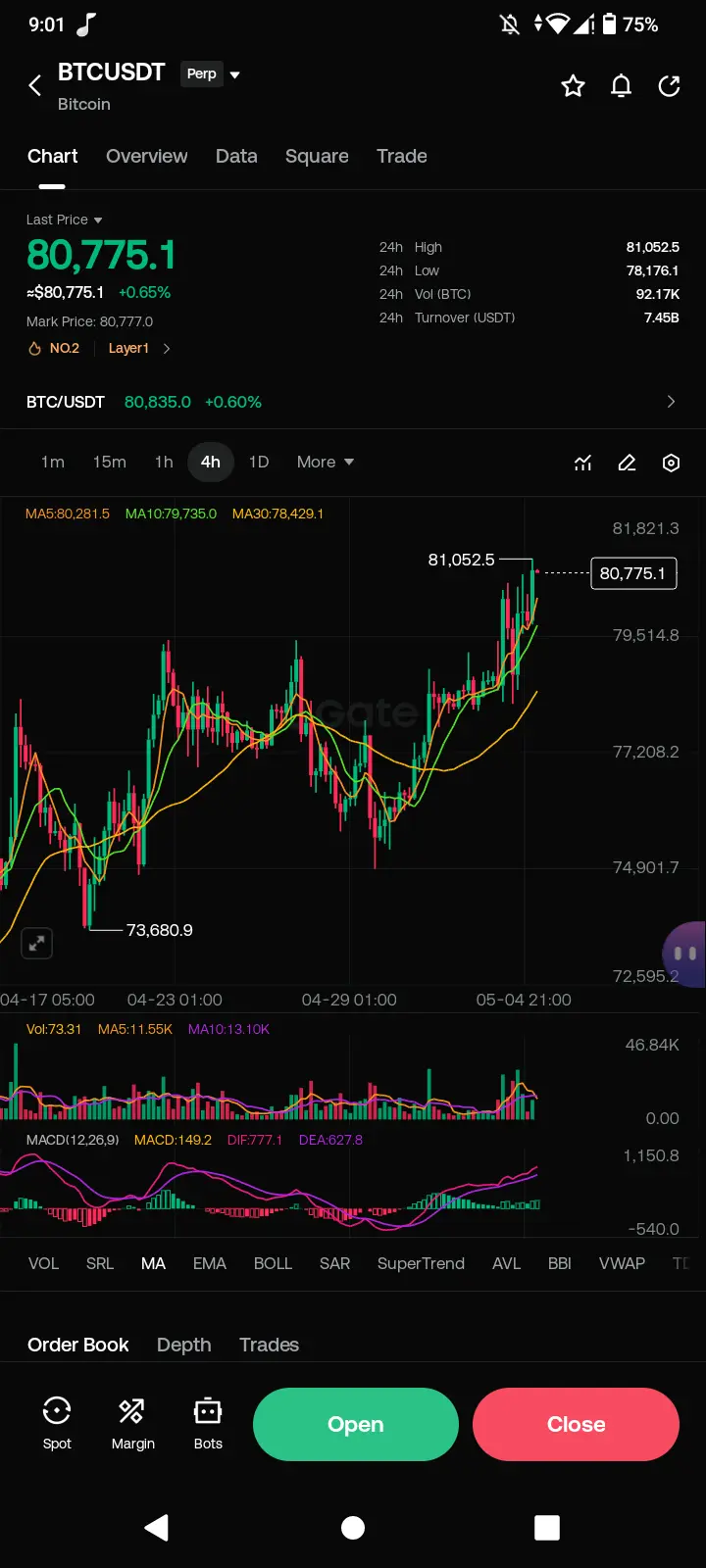Toggle SuperTrend indicator
The width and height of the screenshot is (706, 1568).
point(421,1263)
